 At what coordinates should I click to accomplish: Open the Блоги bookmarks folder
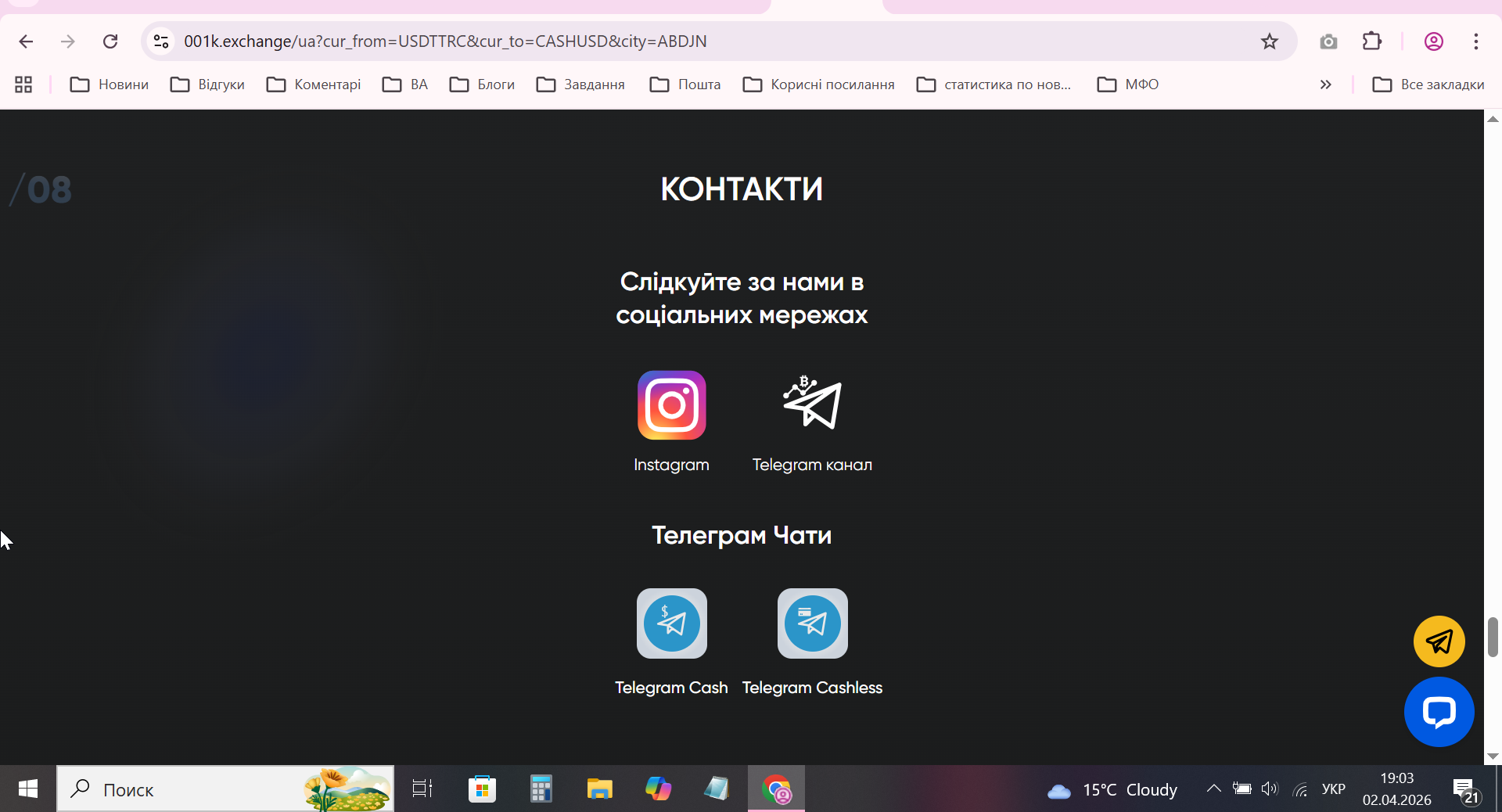[483, 84]
